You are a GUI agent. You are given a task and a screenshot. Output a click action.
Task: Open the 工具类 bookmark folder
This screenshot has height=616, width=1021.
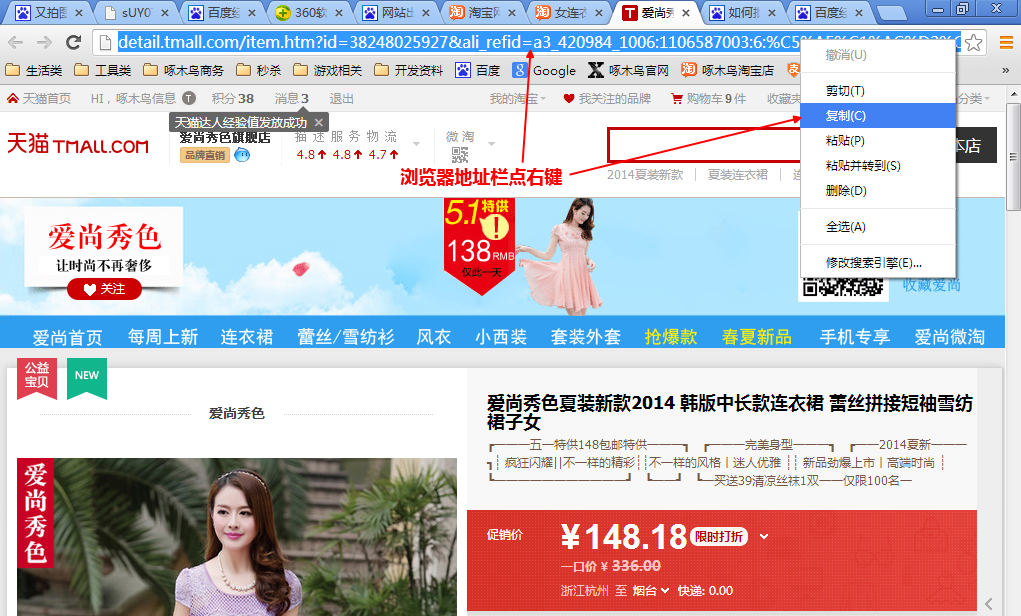(x=102, y=70)
